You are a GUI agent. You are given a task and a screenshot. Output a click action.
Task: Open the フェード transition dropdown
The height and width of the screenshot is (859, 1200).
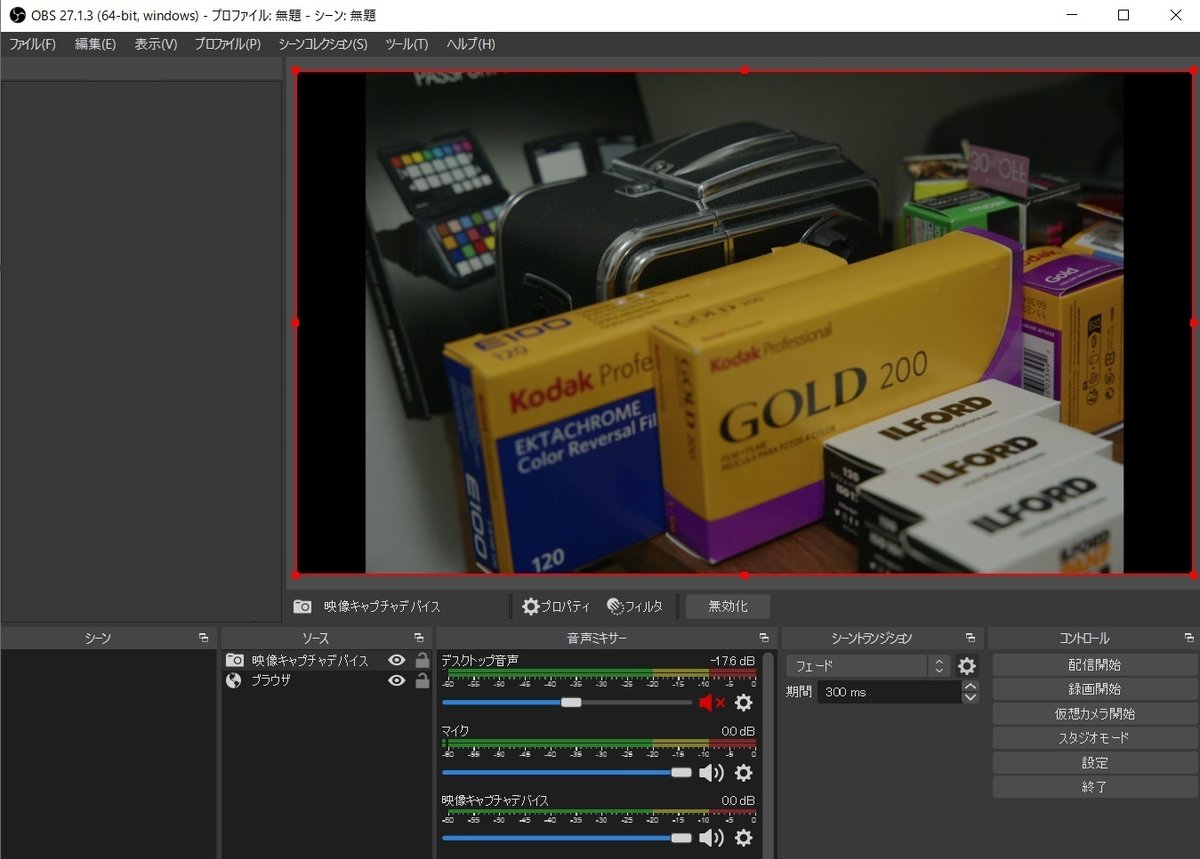867,666
